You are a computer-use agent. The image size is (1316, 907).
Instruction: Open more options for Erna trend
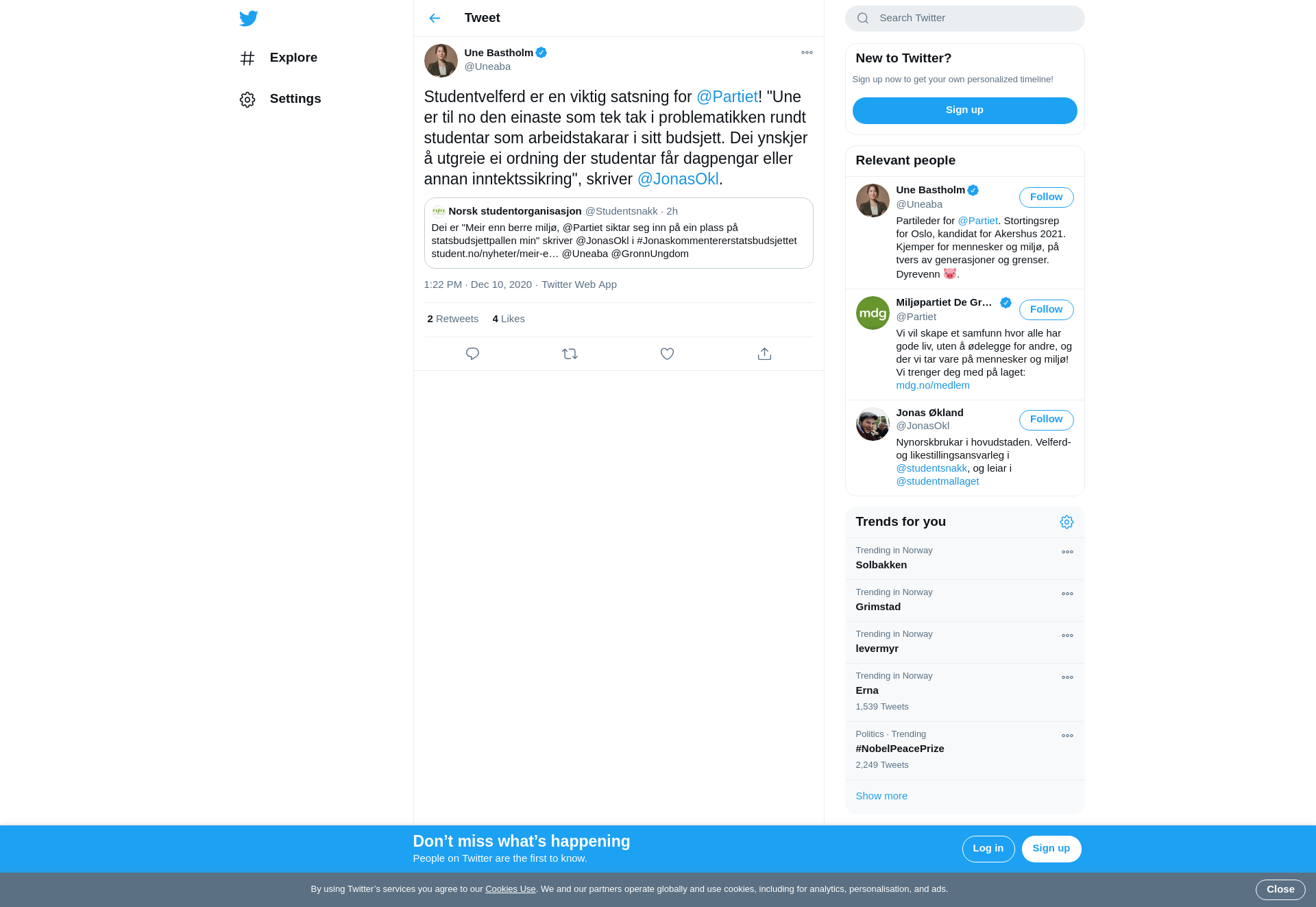pyautogui.click(x=1067, y=677)
